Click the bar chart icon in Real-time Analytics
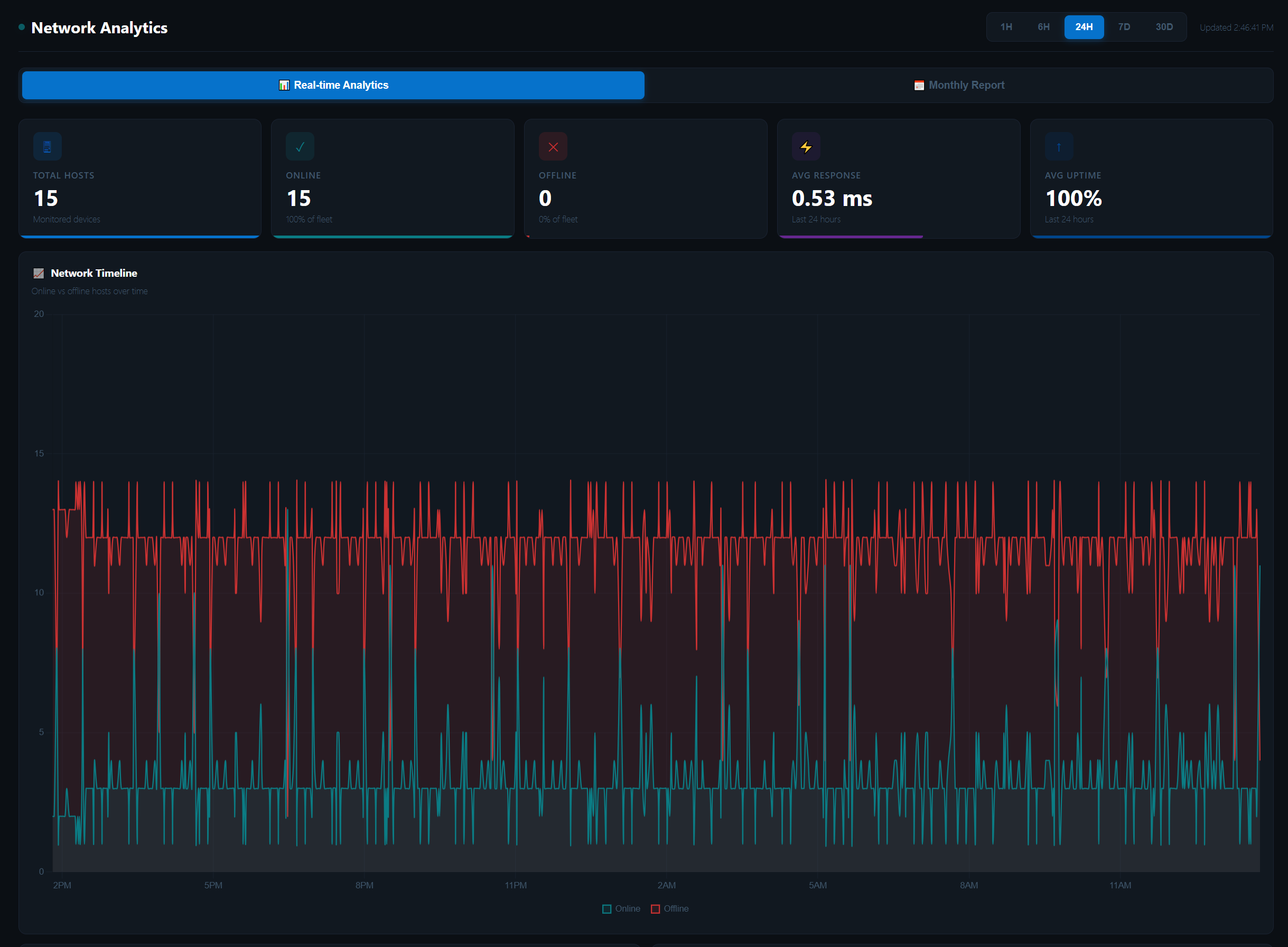Screen dimensions: 1288x947 (284, 86)
